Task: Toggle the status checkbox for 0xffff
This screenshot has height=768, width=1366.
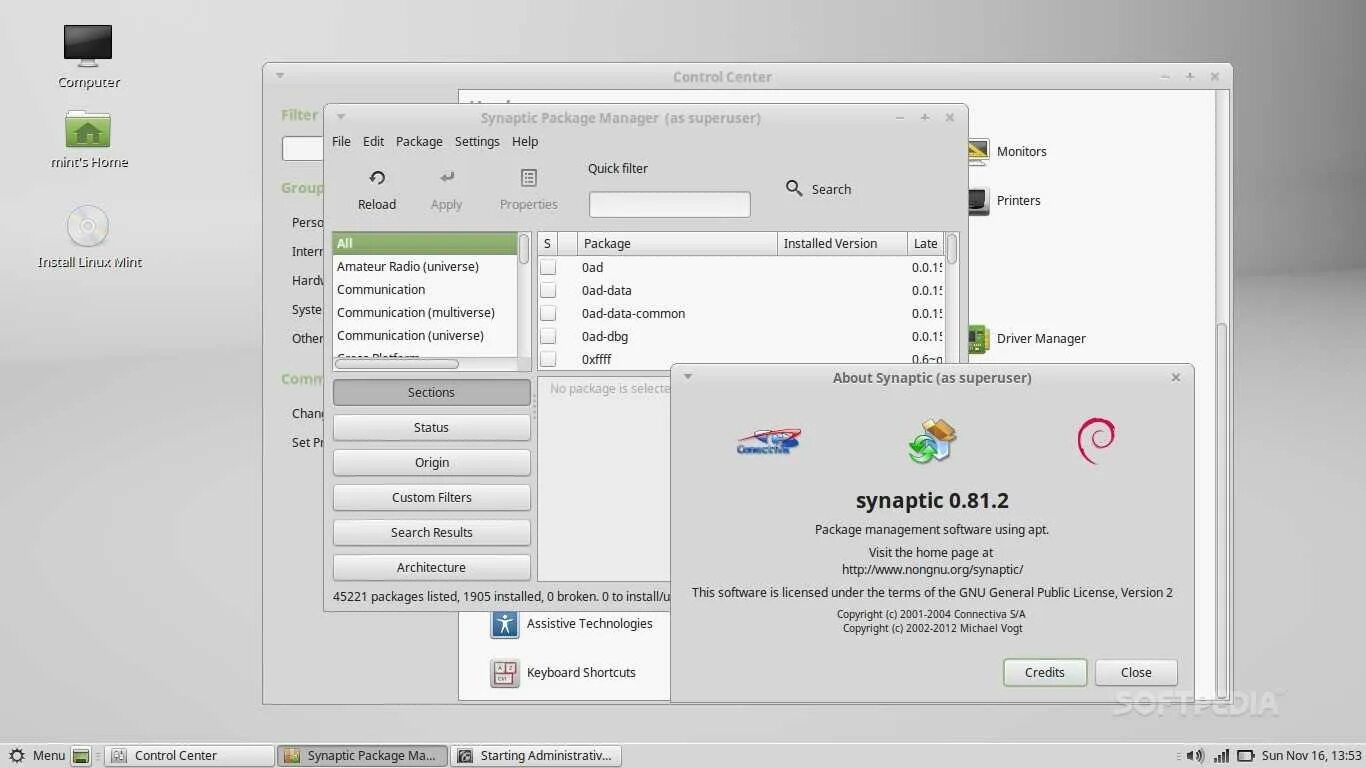Action: [x=548, y=359]
